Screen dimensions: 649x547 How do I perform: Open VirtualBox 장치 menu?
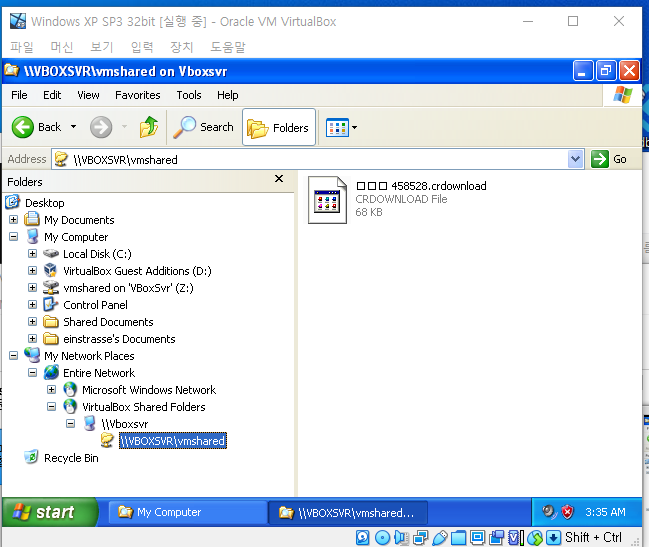pos(182,47)
